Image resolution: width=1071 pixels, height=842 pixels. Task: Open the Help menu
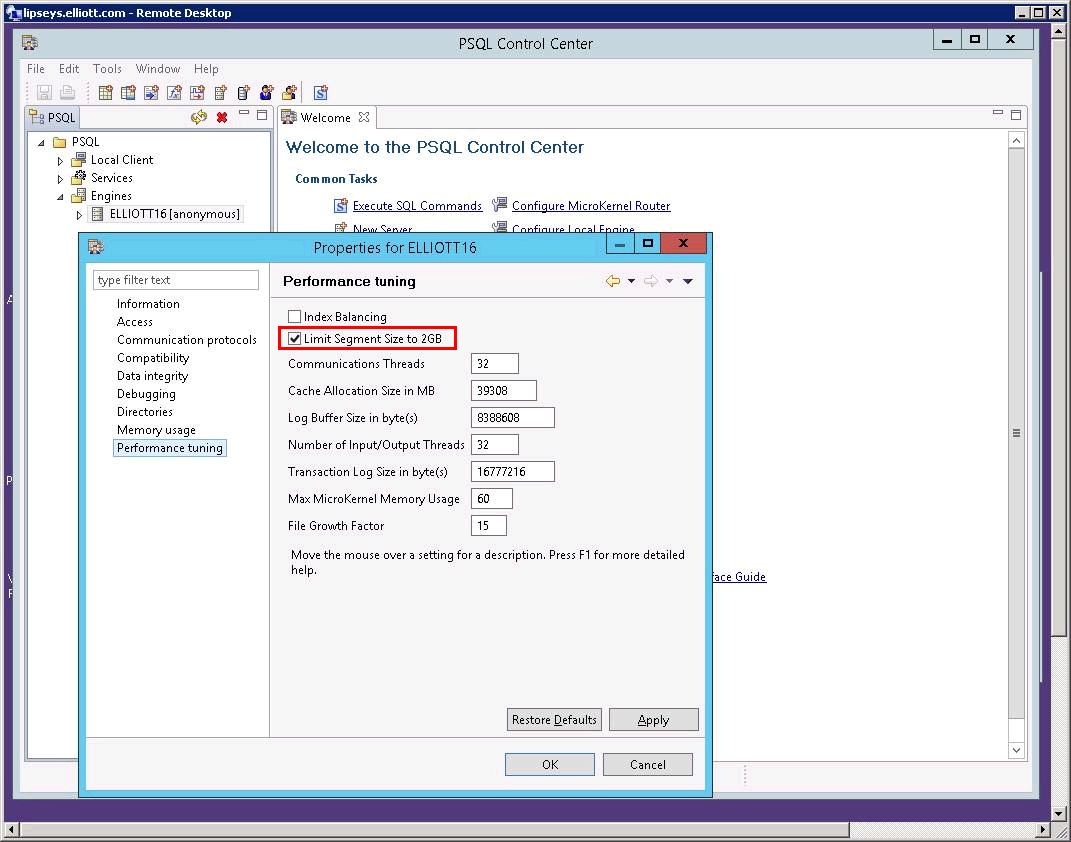206,68
